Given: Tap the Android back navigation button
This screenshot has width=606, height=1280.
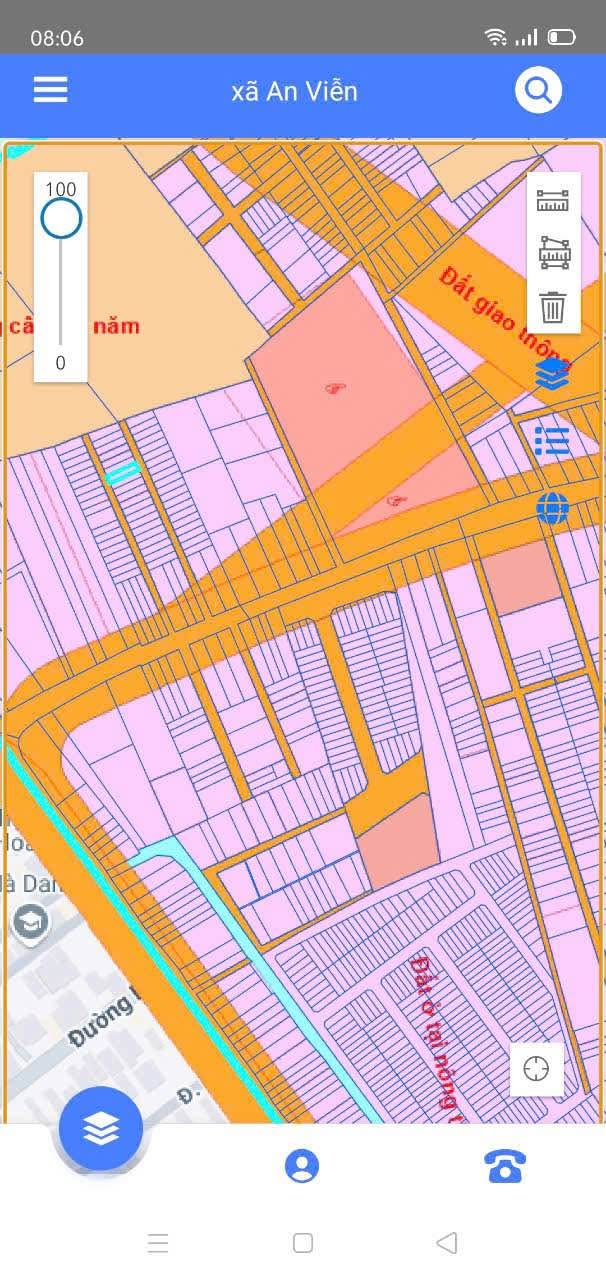Looking at the screenshot, I should click(x=447, y=1243).
